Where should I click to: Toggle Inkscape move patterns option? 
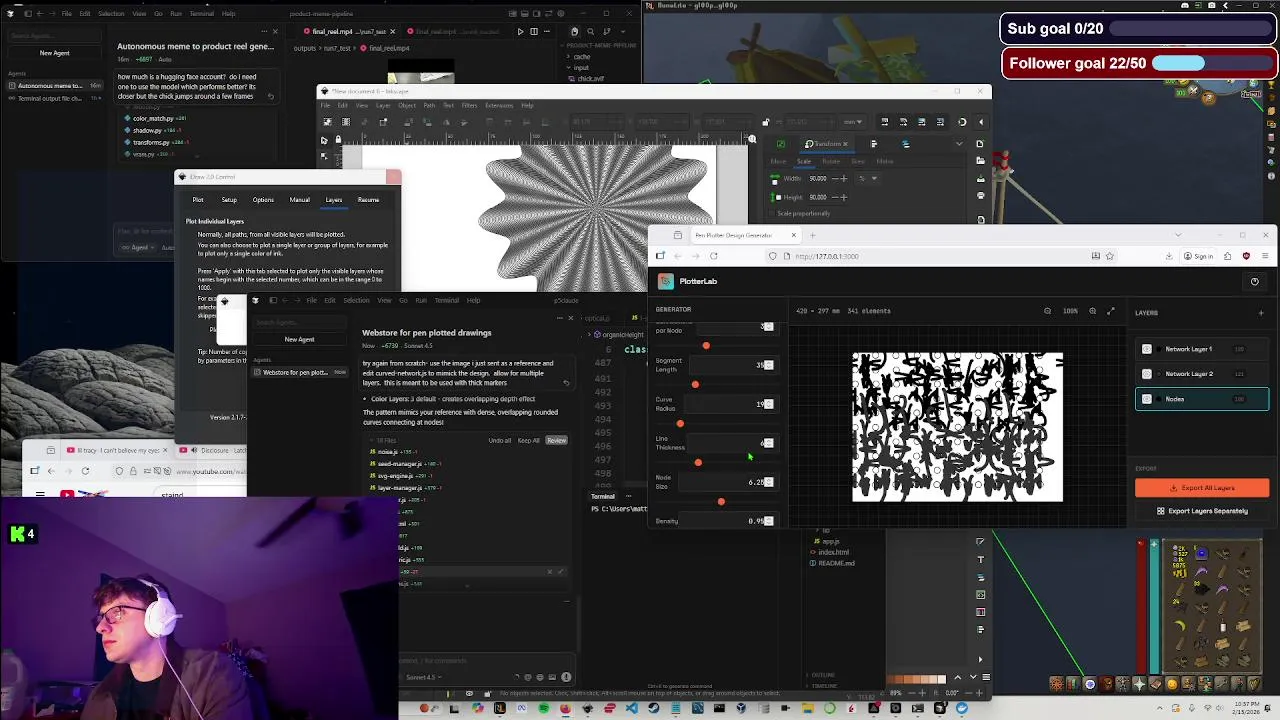coord(940,122)
